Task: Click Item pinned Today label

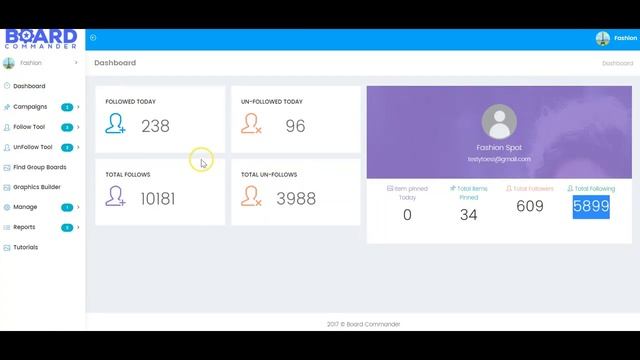Action: click(407, 193)
